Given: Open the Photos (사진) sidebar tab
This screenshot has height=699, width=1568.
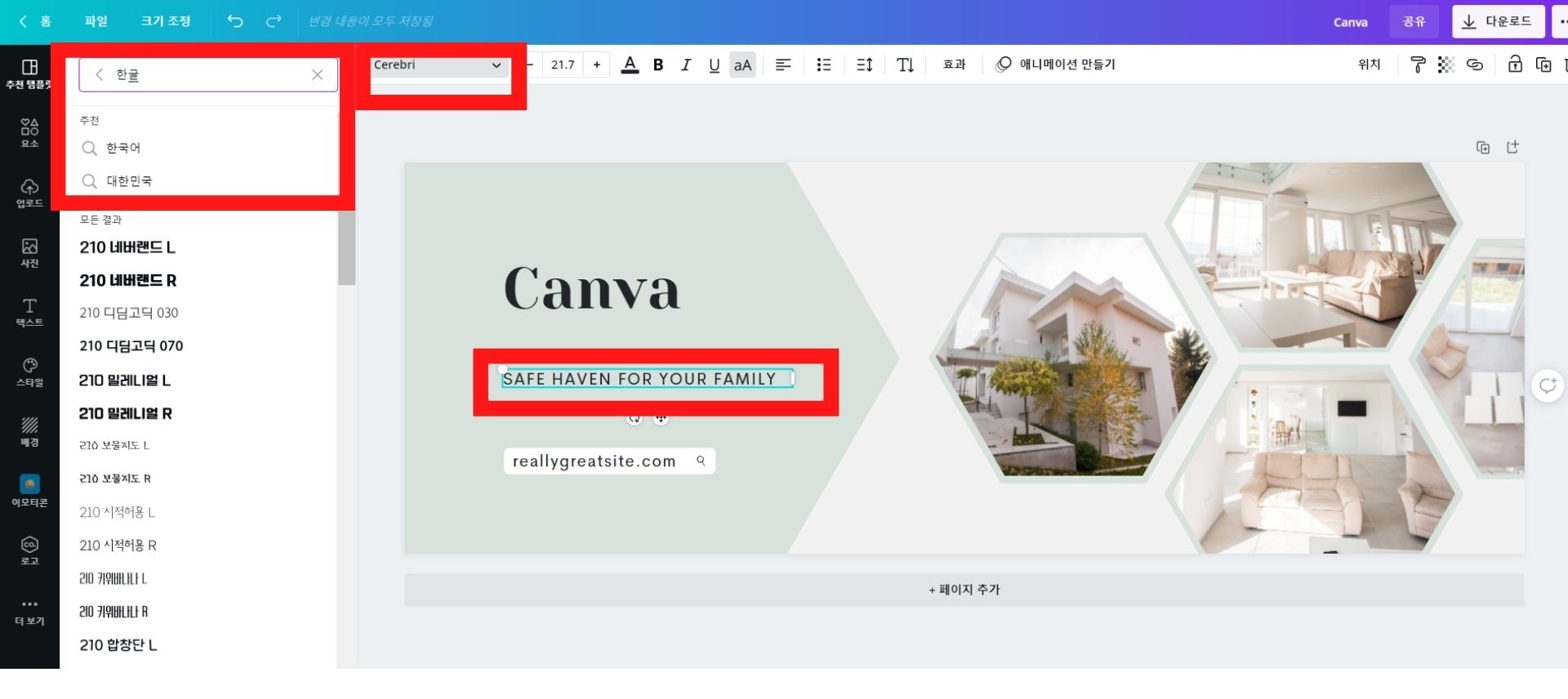Looking at the screenshot, I should pyautogui.click(x=29, y=252).
